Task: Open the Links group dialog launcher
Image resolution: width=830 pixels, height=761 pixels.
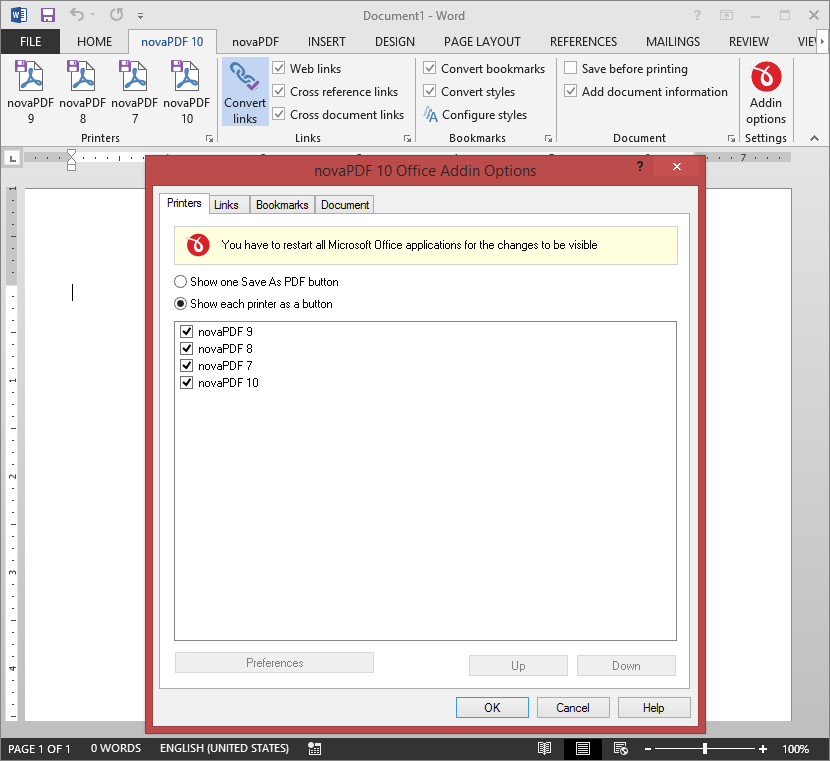Action: 408,139
